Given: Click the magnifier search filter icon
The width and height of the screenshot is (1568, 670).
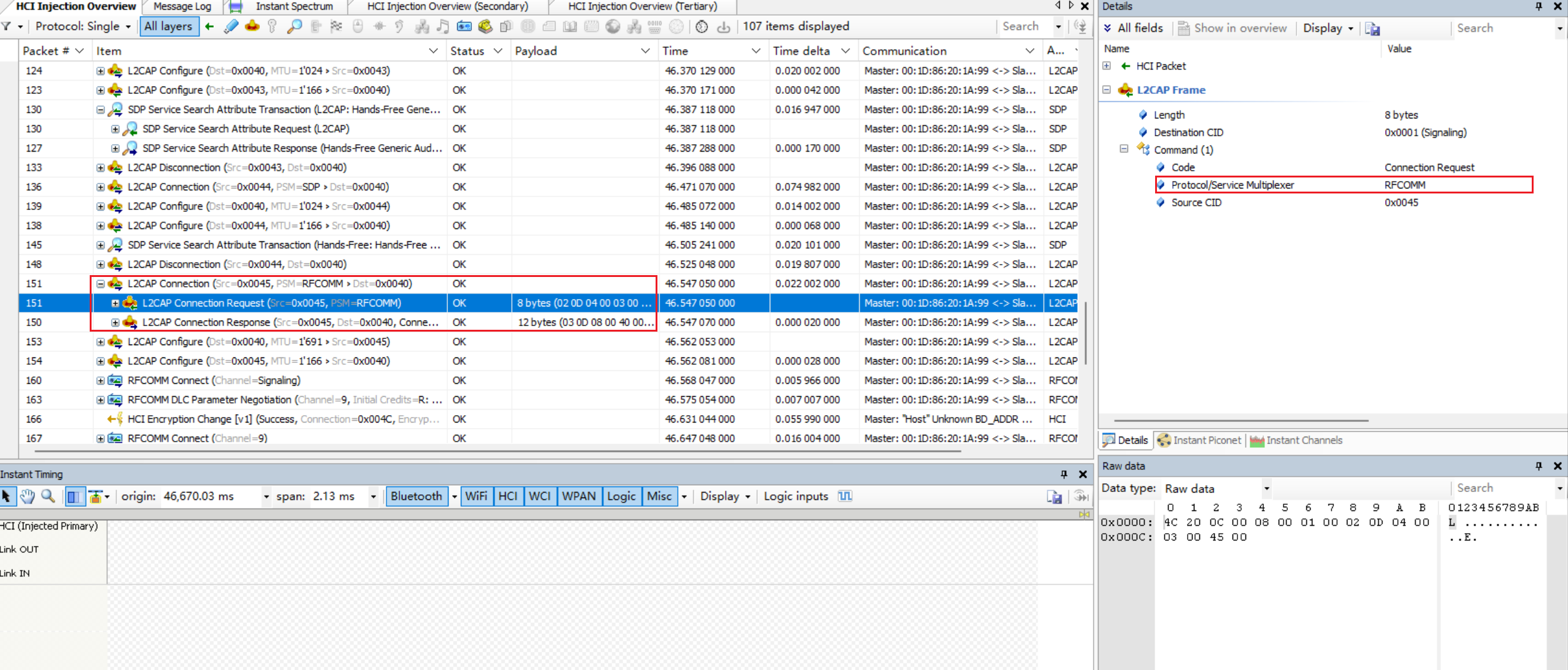Looking at the screenshot, I should pyautogui.click(x=294, y=26).
